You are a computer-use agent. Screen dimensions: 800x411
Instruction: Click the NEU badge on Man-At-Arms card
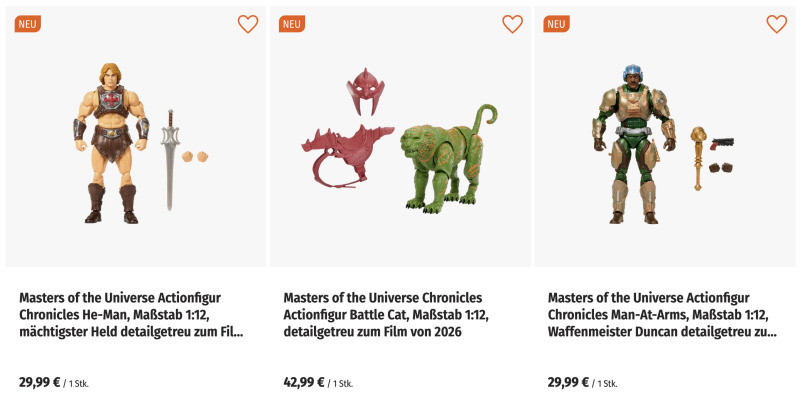point(556,24)
